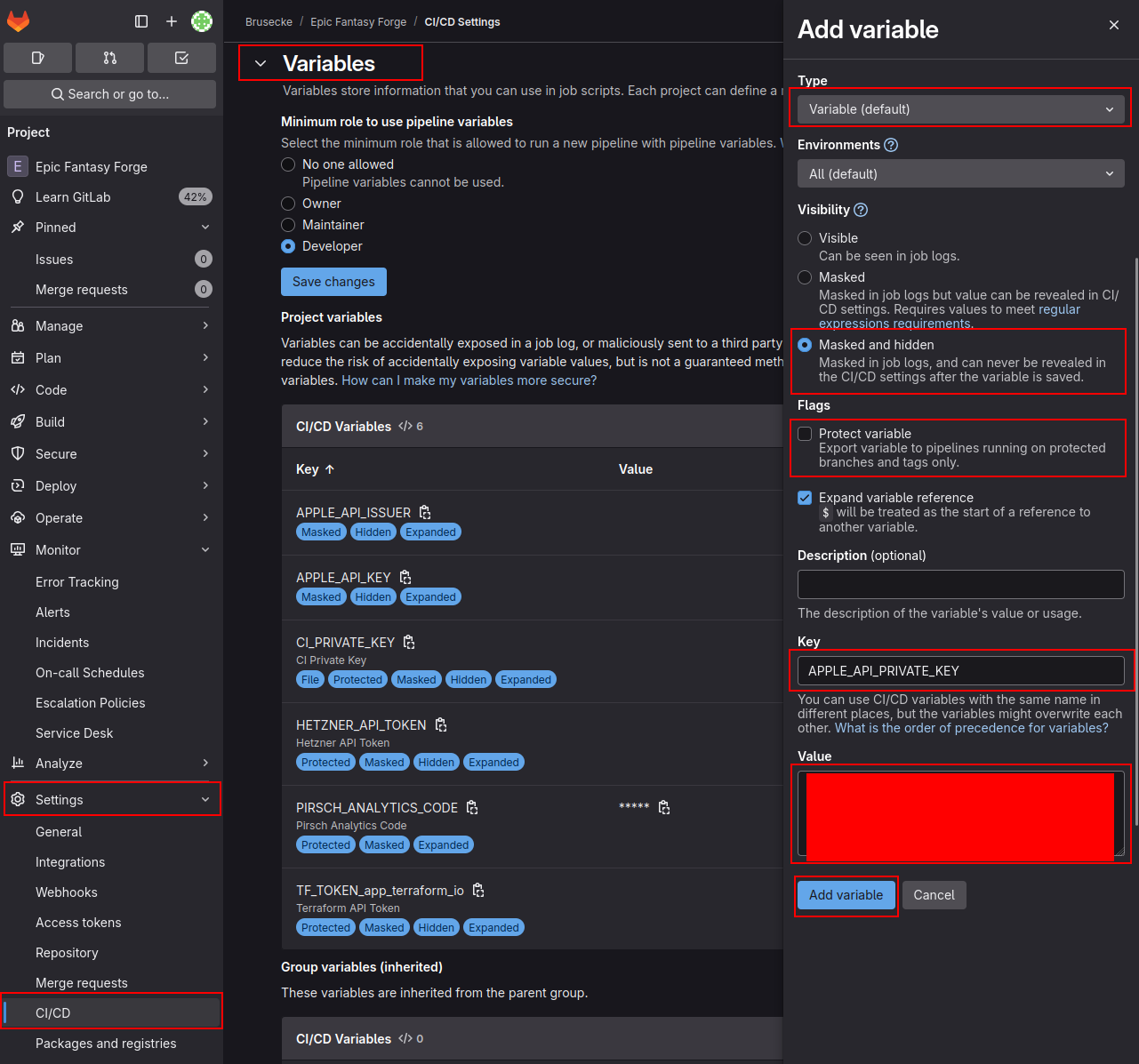Open Error Tracking under Monitor

[110, 582]
